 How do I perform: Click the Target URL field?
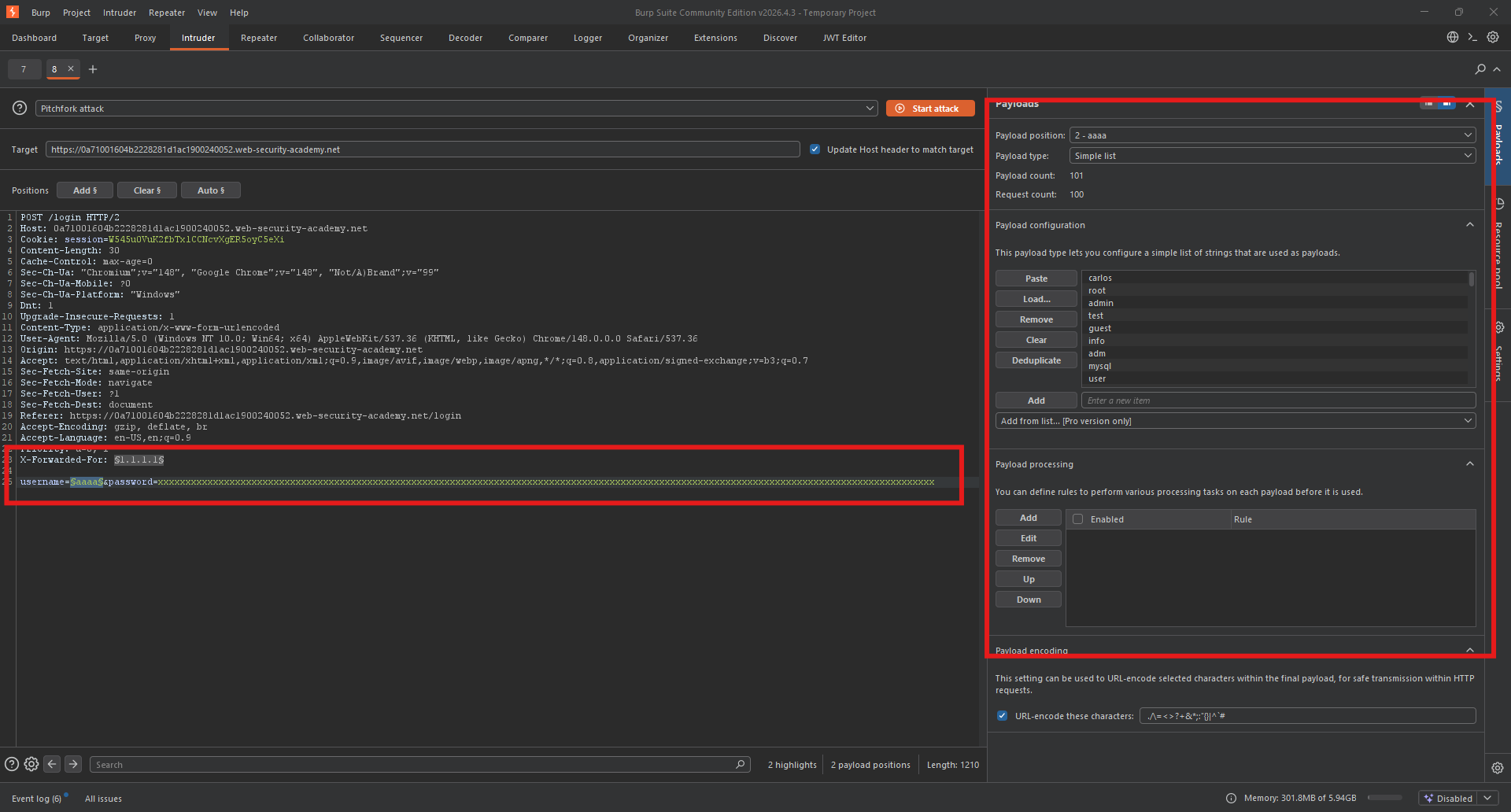423,149
